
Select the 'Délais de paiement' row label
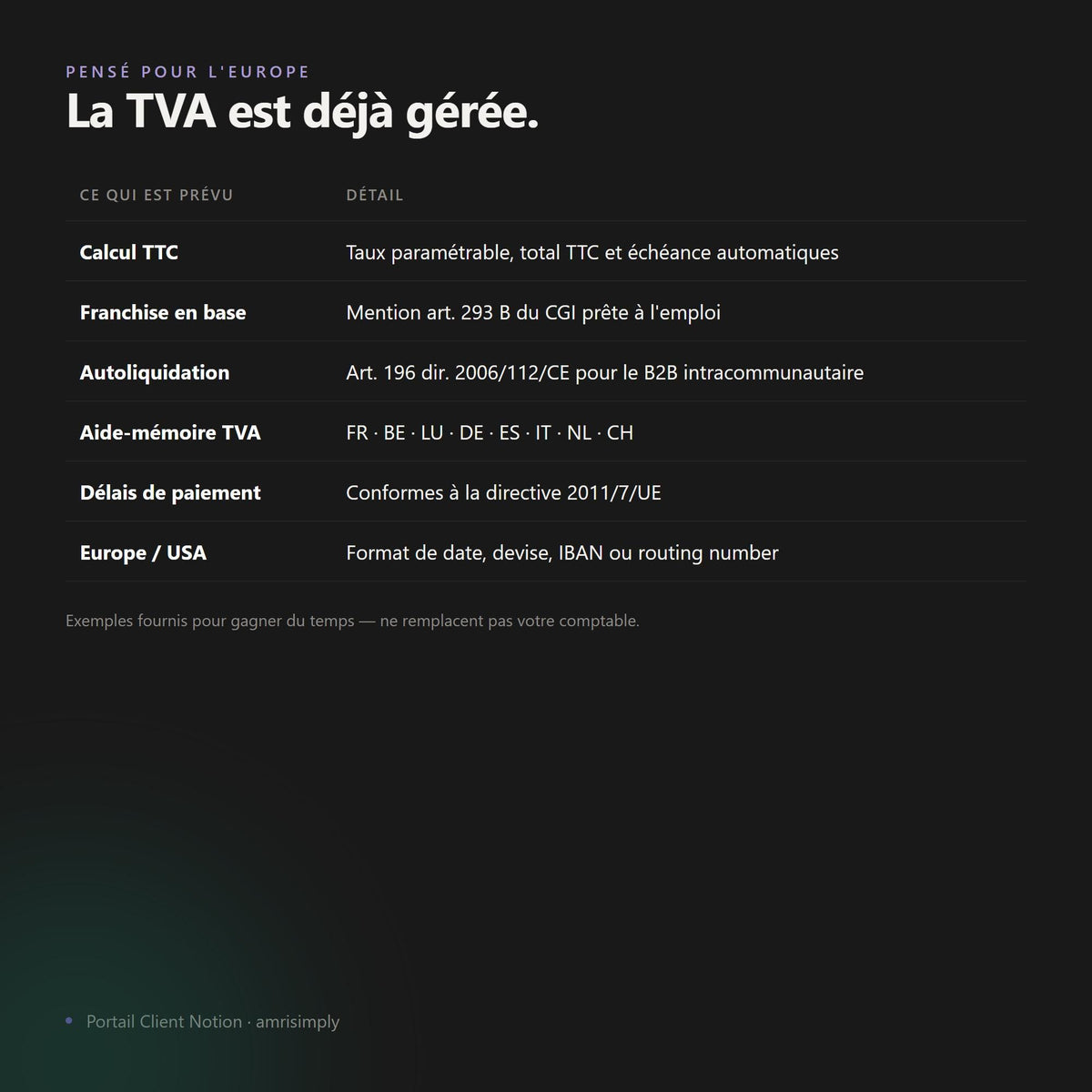click(x=170, y=492)
